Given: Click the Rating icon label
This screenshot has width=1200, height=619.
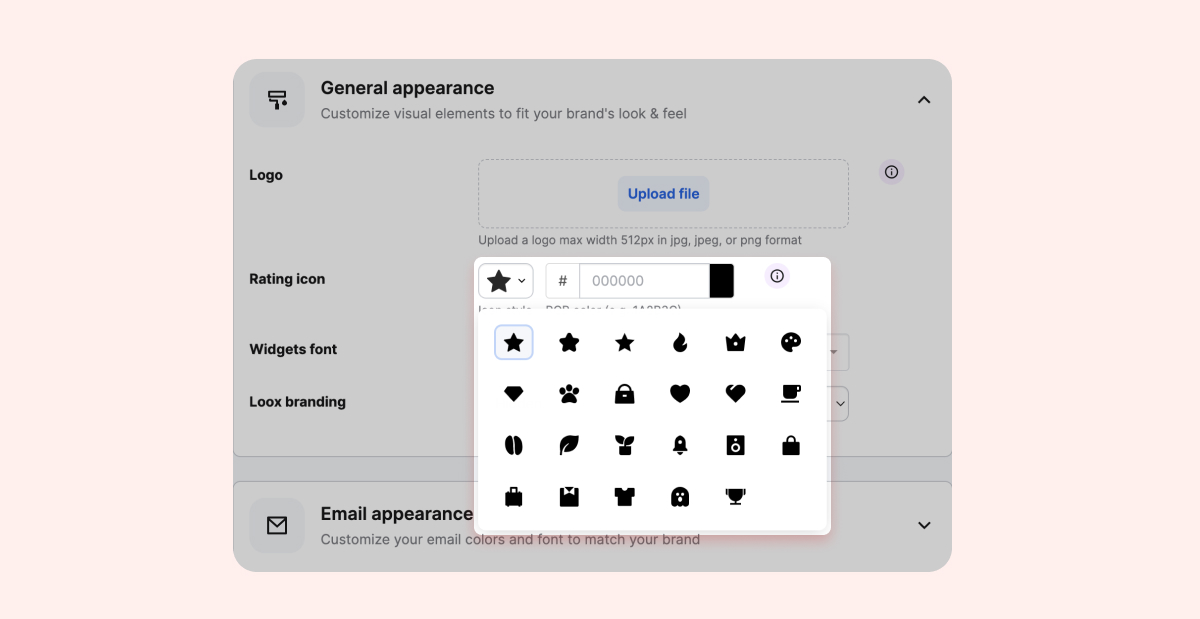Looking at the screenshot, I should tap(287, 279).
